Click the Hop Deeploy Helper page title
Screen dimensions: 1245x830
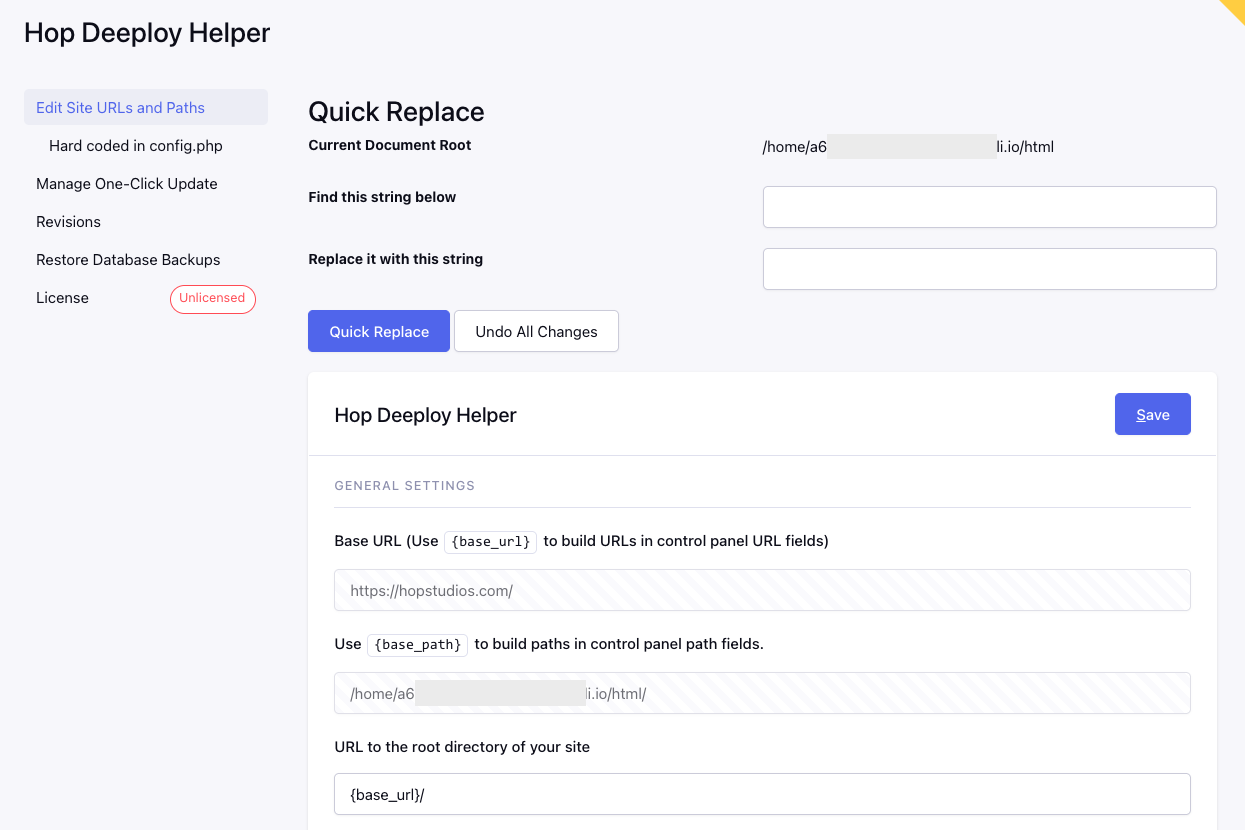click(147, 32)
